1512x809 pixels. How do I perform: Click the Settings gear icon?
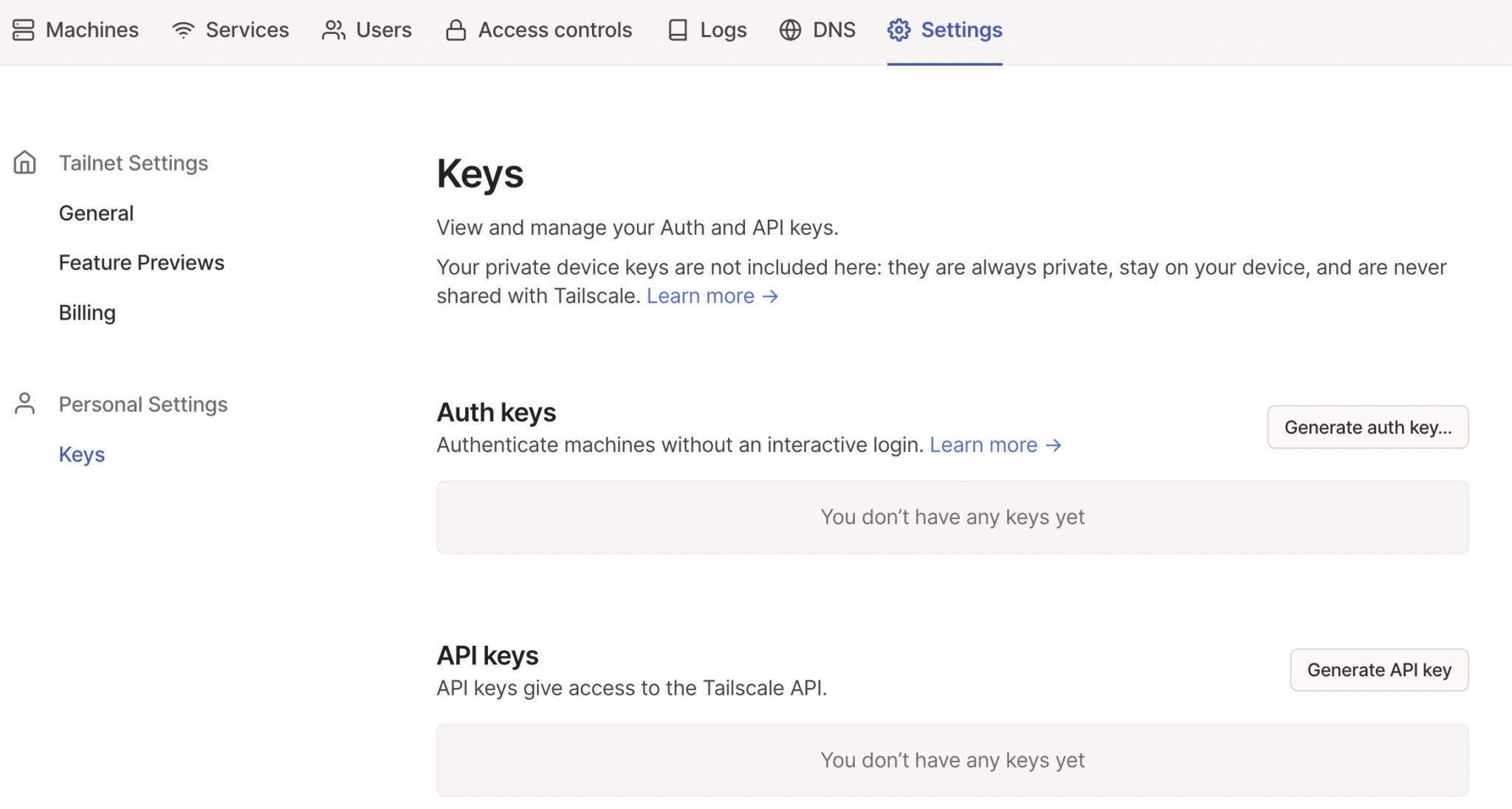coord(898,30)
